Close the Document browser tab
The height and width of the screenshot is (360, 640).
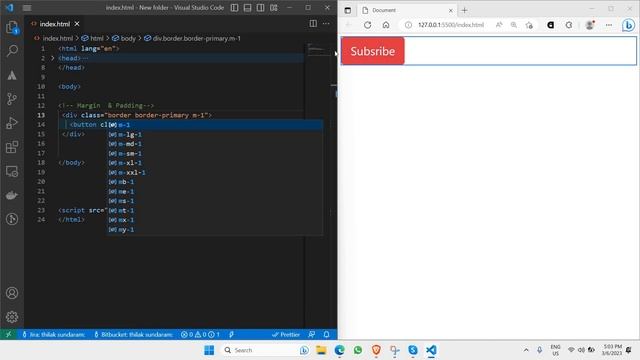[x=451, y=10]
